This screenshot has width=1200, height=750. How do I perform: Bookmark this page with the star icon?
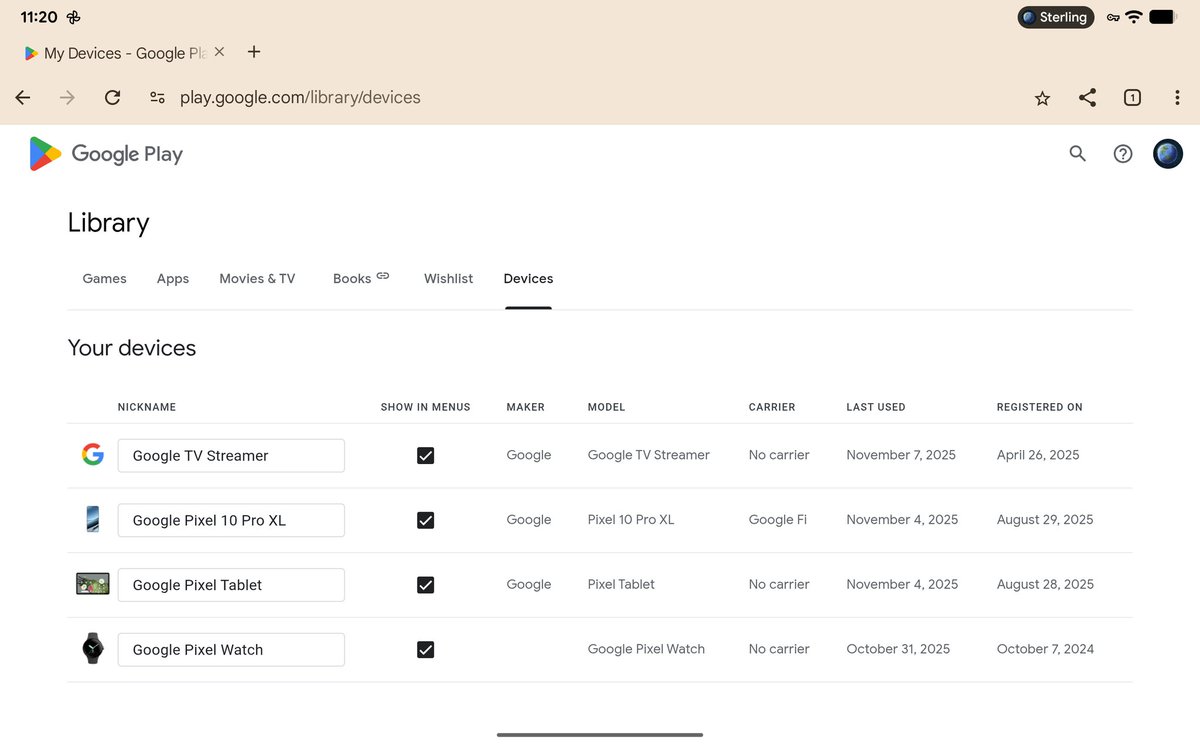(1042, 98)
